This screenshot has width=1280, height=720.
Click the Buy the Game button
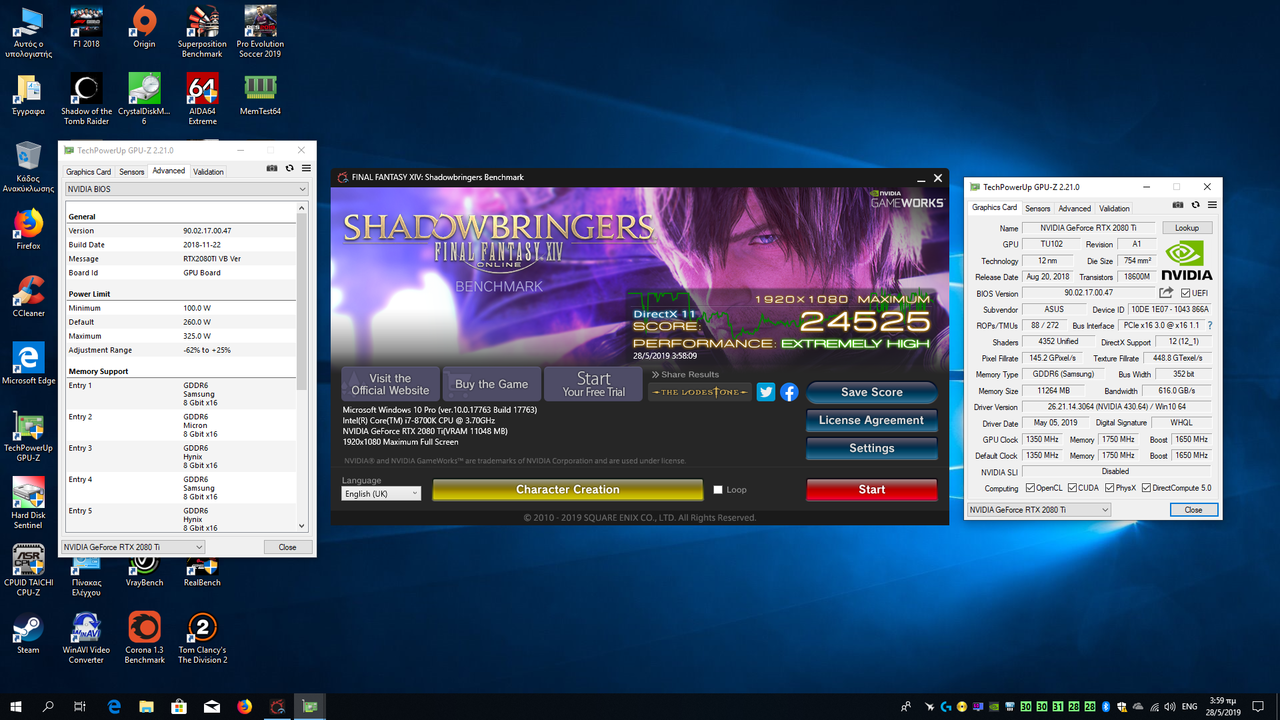click(492, 384)
